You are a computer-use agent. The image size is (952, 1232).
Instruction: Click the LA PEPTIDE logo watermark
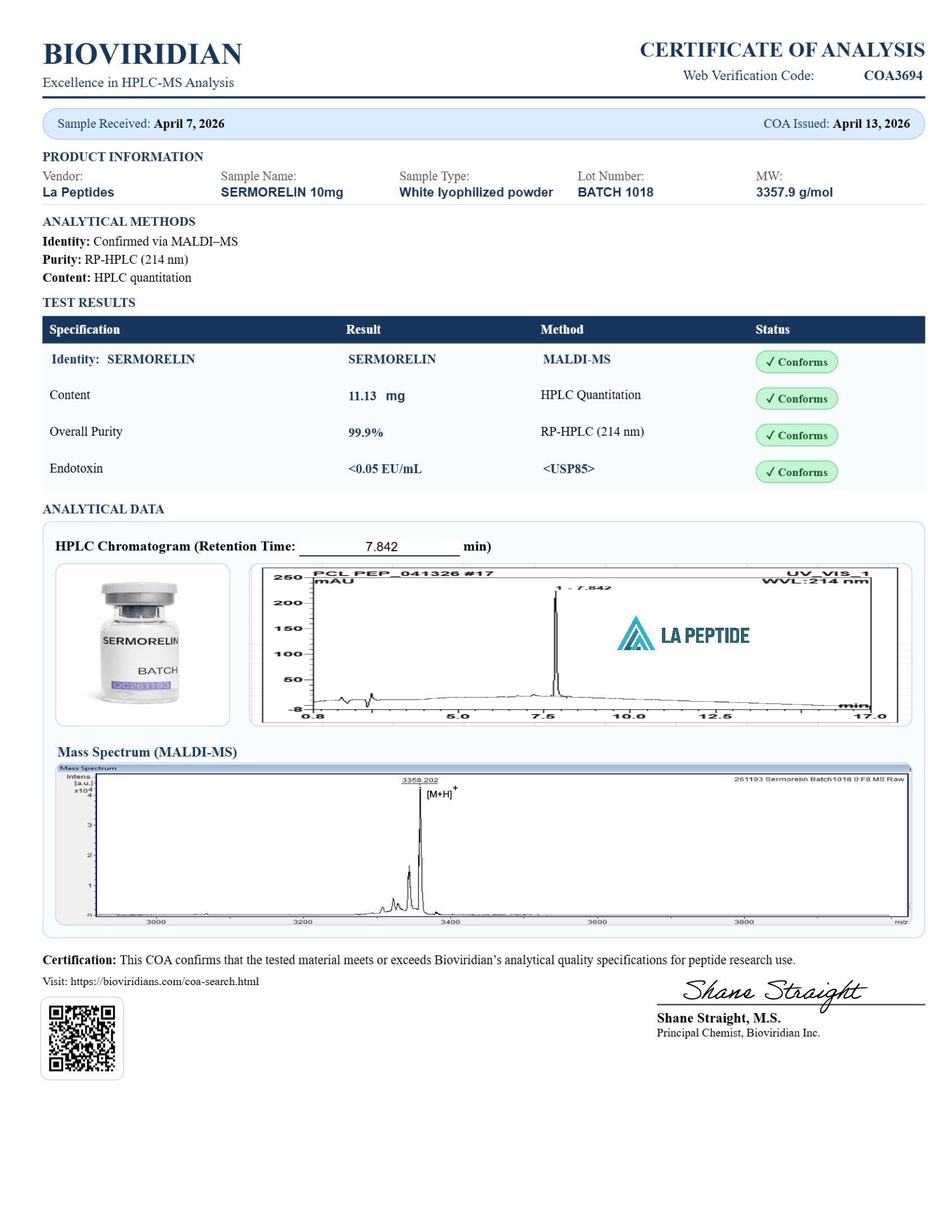tap(683, 634)
